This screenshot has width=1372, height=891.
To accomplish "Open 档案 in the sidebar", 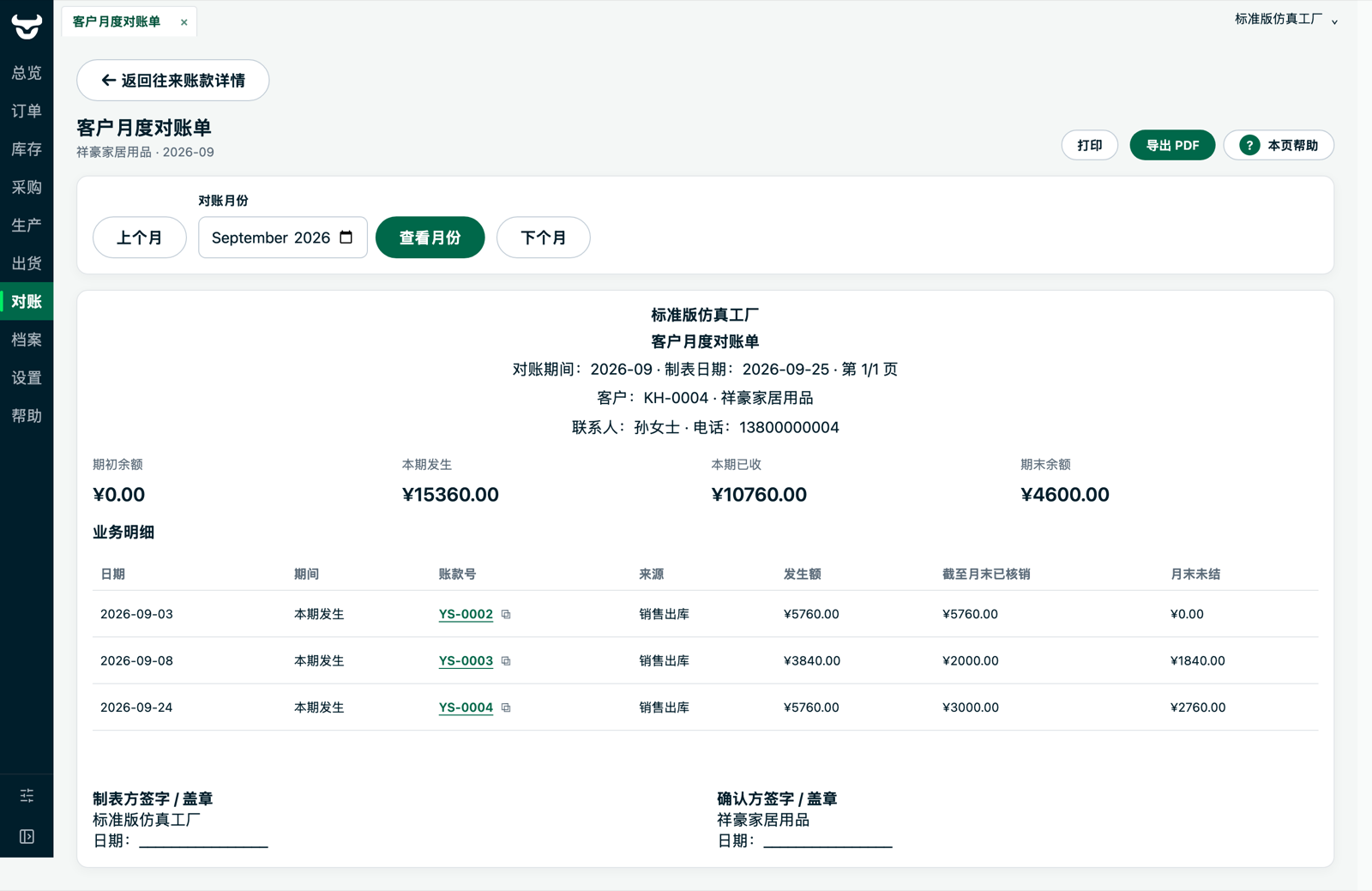I will [27, 340].
